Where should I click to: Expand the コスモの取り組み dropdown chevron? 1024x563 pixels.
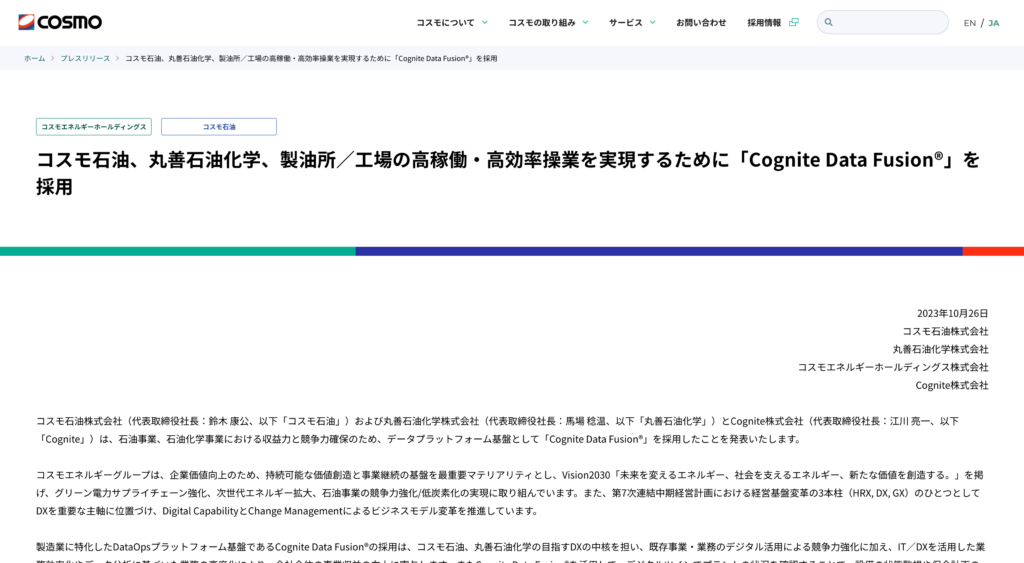point(585,22)
